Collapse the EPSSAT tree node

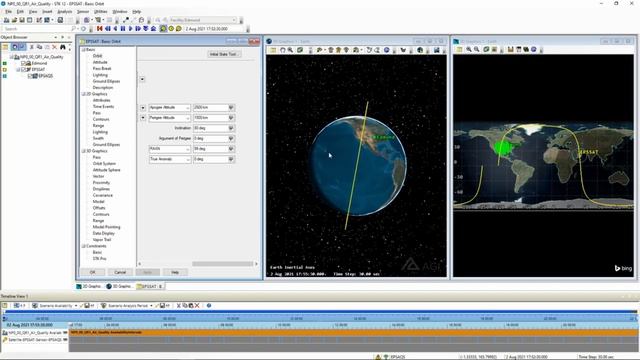pyautogui.click(x=18, y=70)
